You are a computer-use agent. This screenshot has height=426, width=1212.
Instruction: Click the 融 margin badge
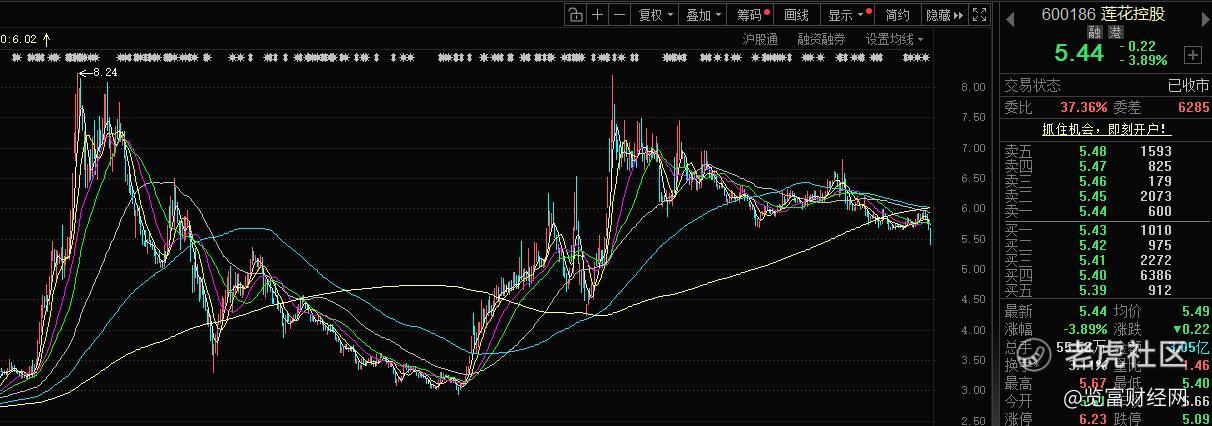(x=1093, y=32)
